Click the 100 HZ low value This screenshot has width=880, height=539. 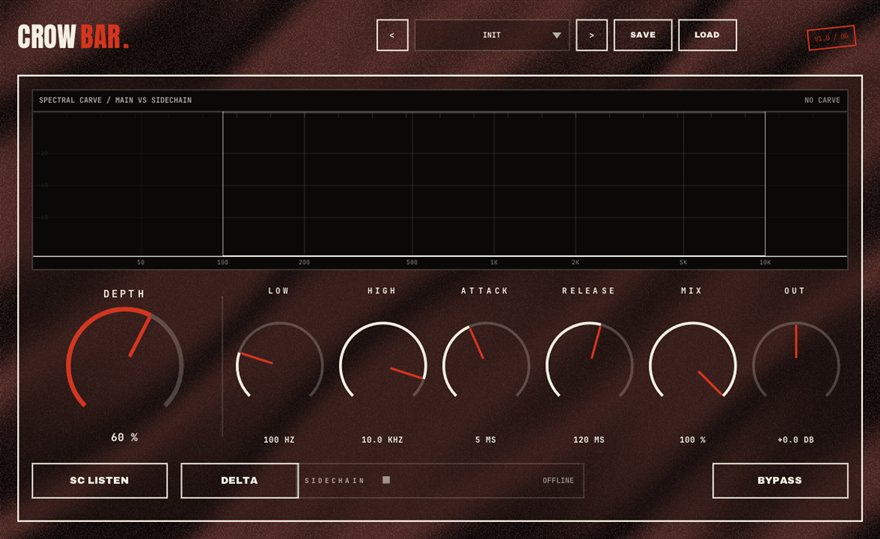[279, 440]
